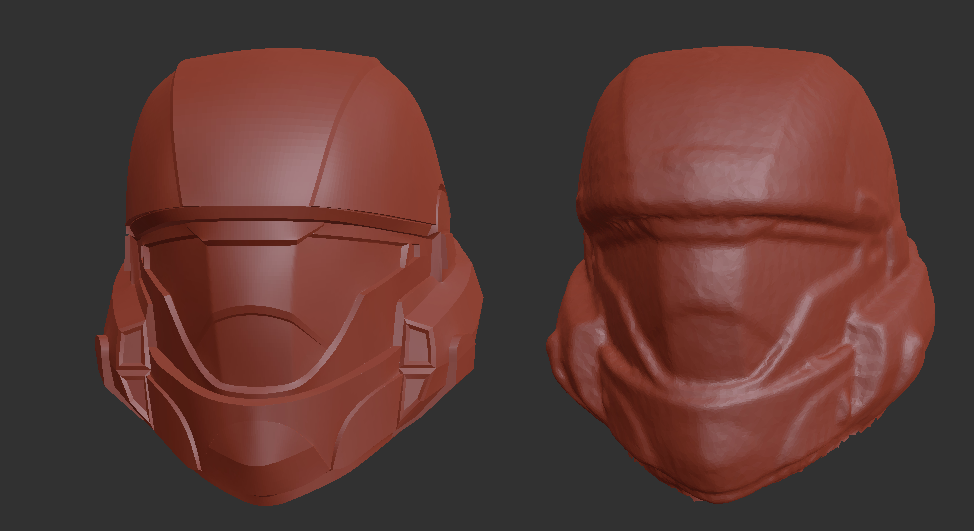Image resolution: width=974 pixels, height=531 pixels.
Task: Select the clean sharp-edged helmet model
Action: pos(289,276)
